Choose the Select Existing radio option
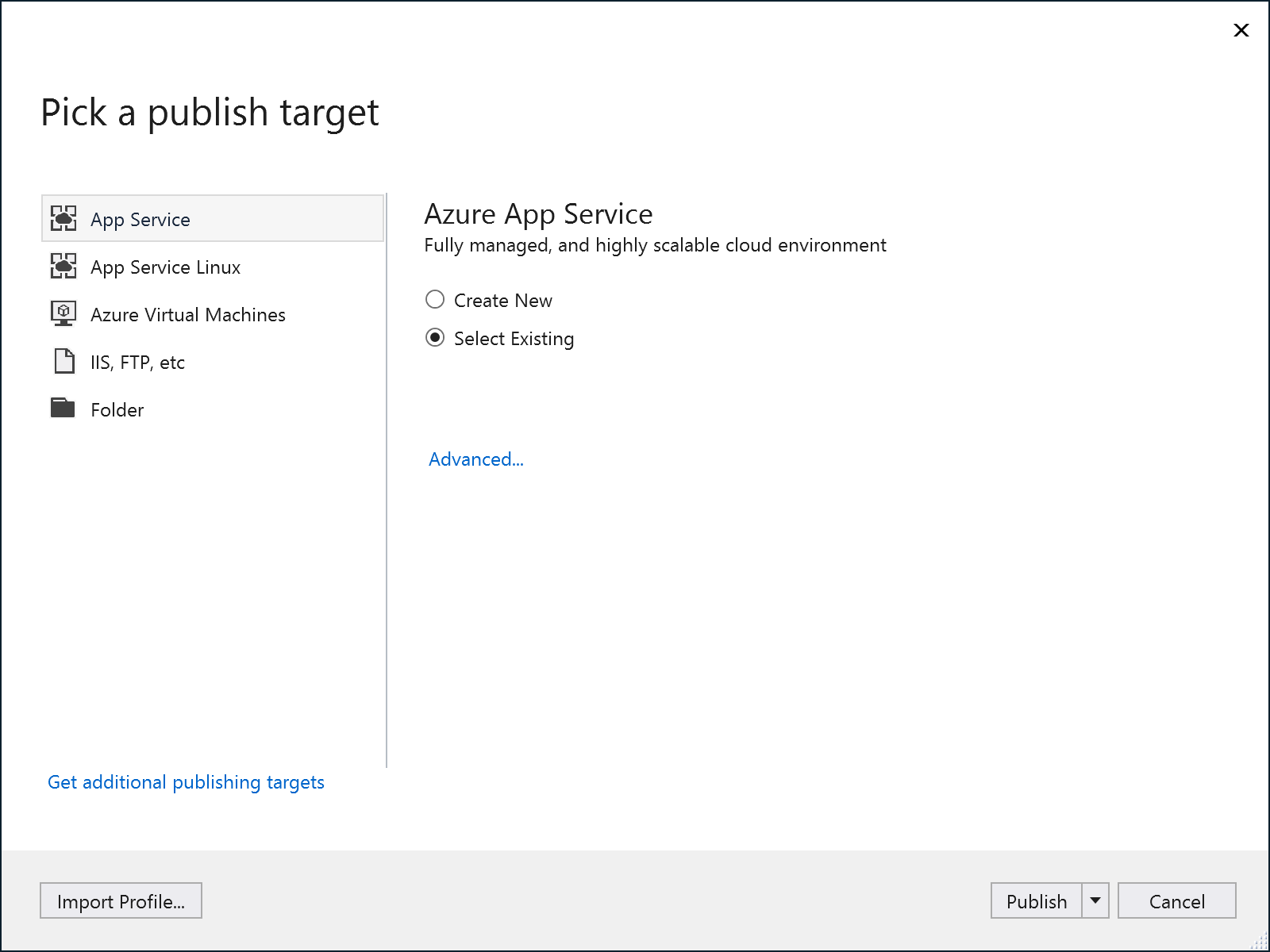This screenshot has height=952, width=1270. point(435,338)
